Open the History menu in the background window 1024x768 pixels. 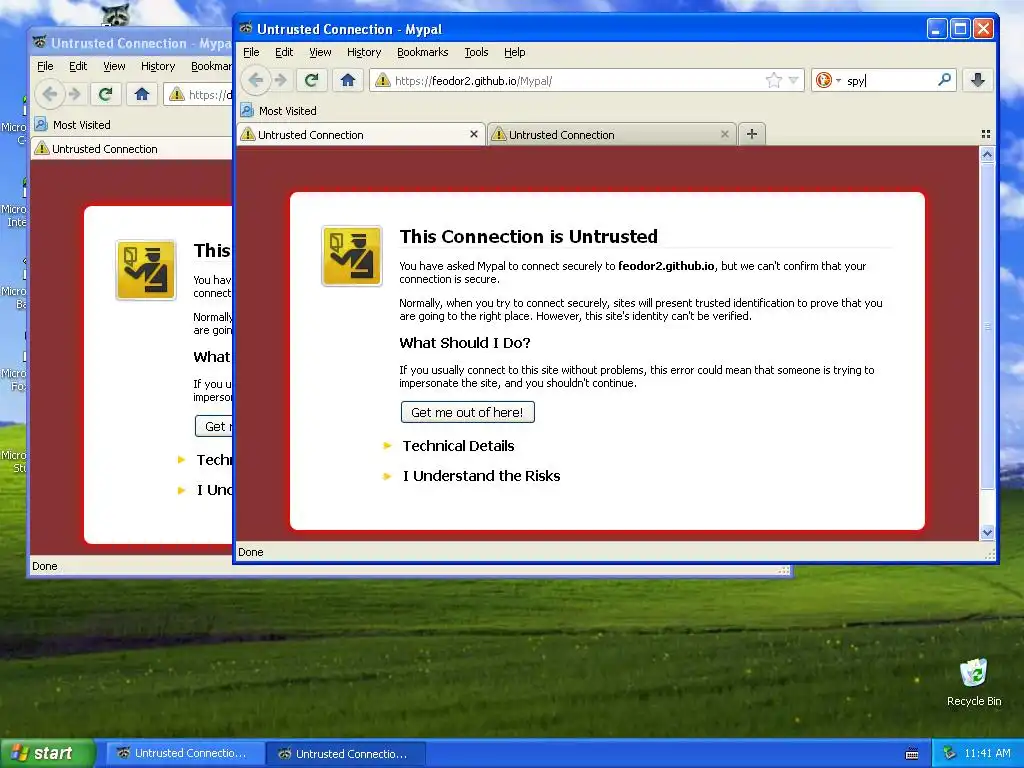click(158, 66)
